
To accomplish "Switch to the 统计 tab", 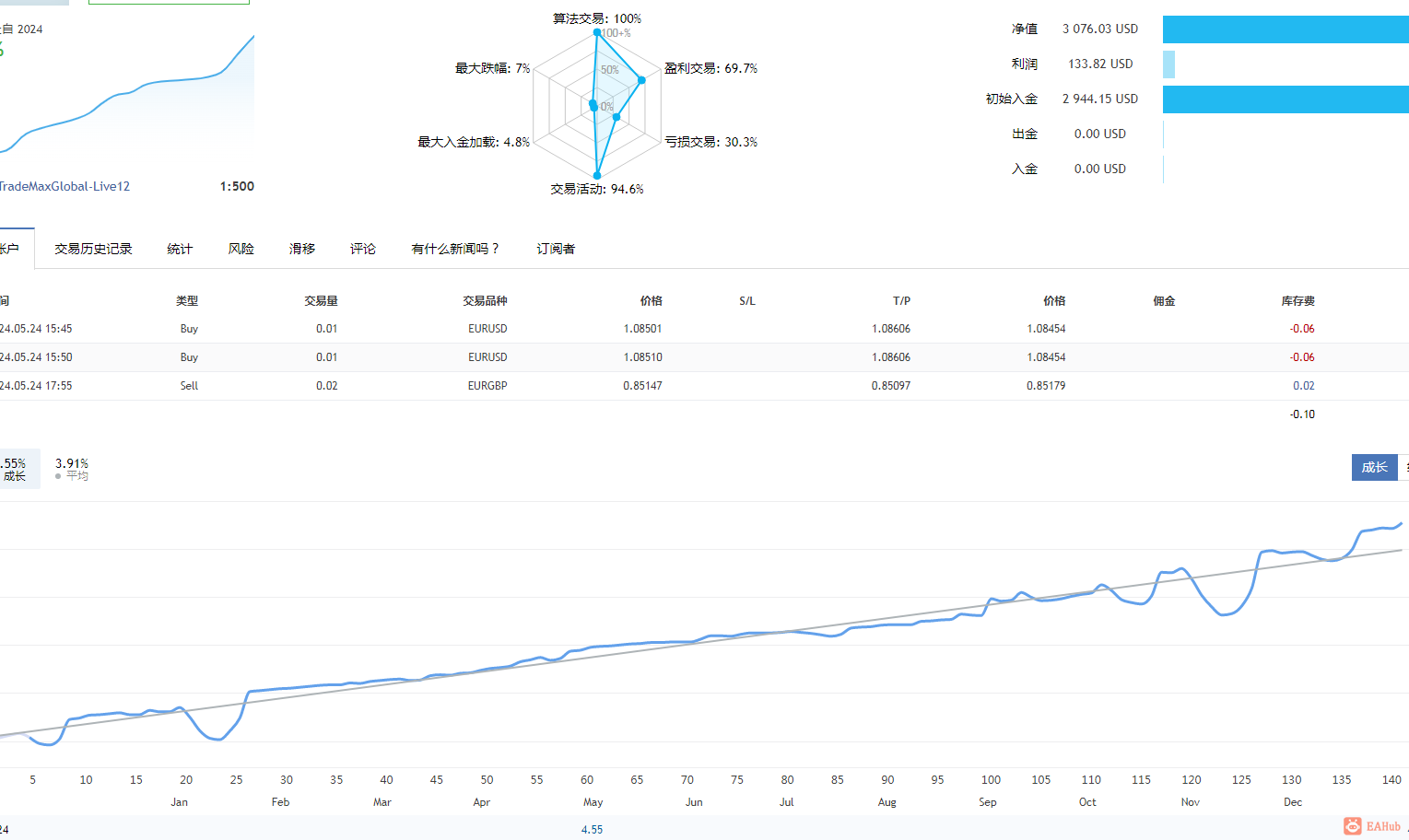I will point(180,249).
